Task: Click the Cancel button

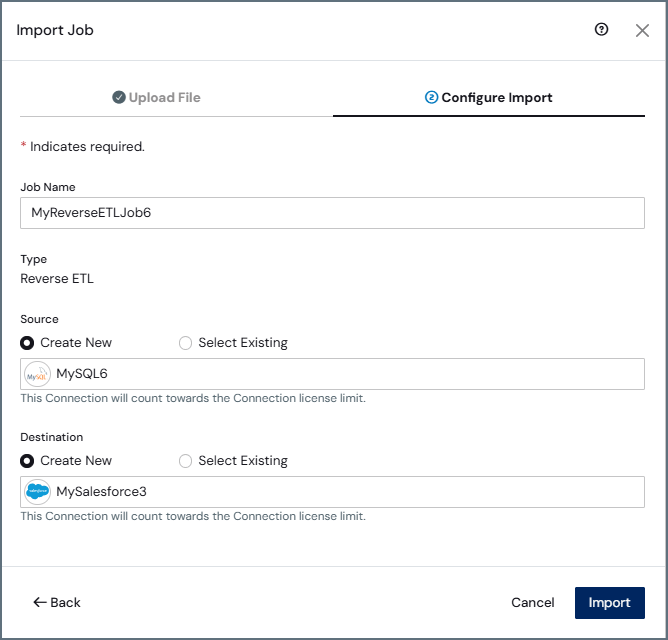Action: pyautogui.click(x=533, y=603)
